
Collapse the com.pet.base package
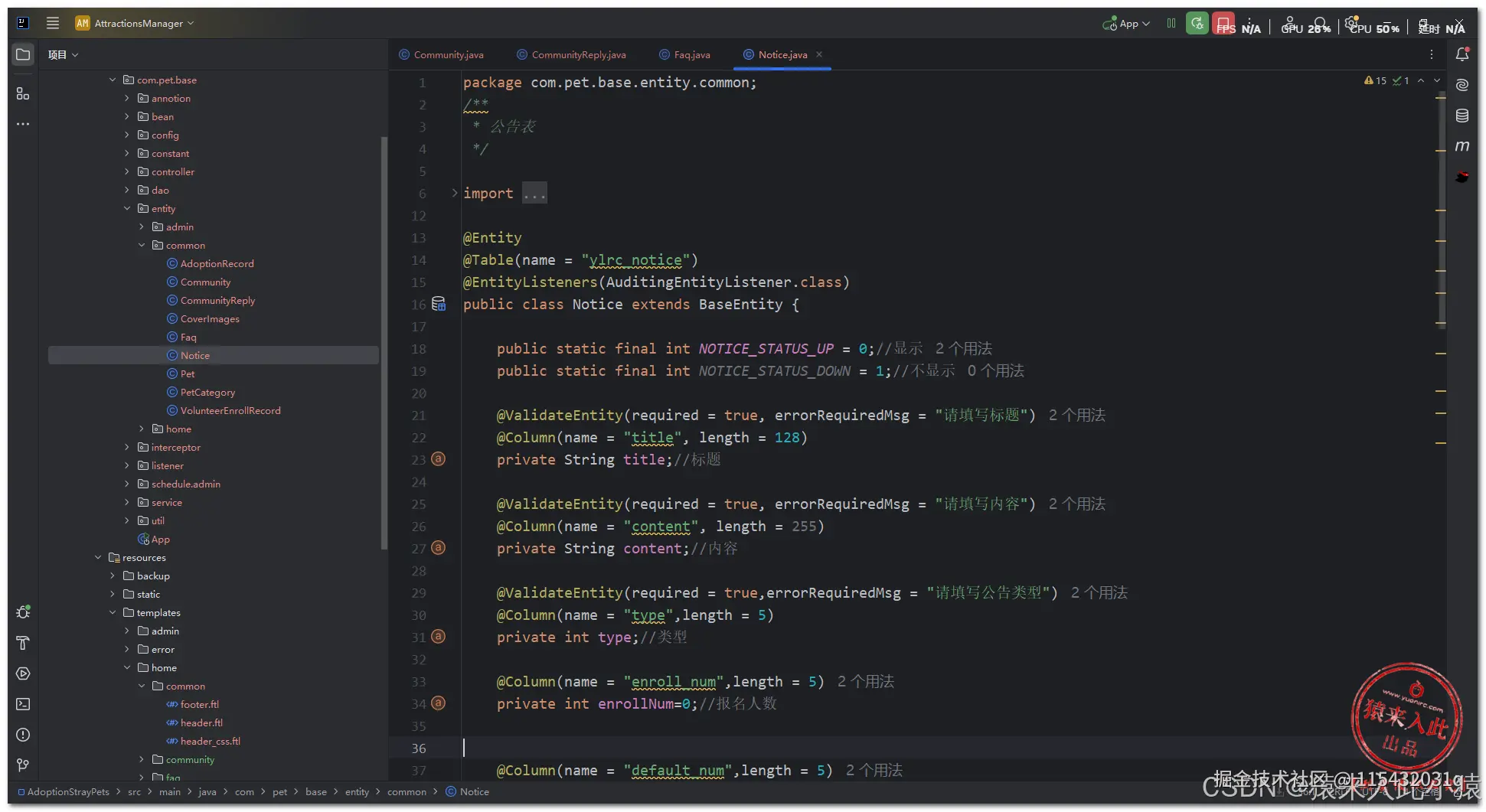[113, 80]
